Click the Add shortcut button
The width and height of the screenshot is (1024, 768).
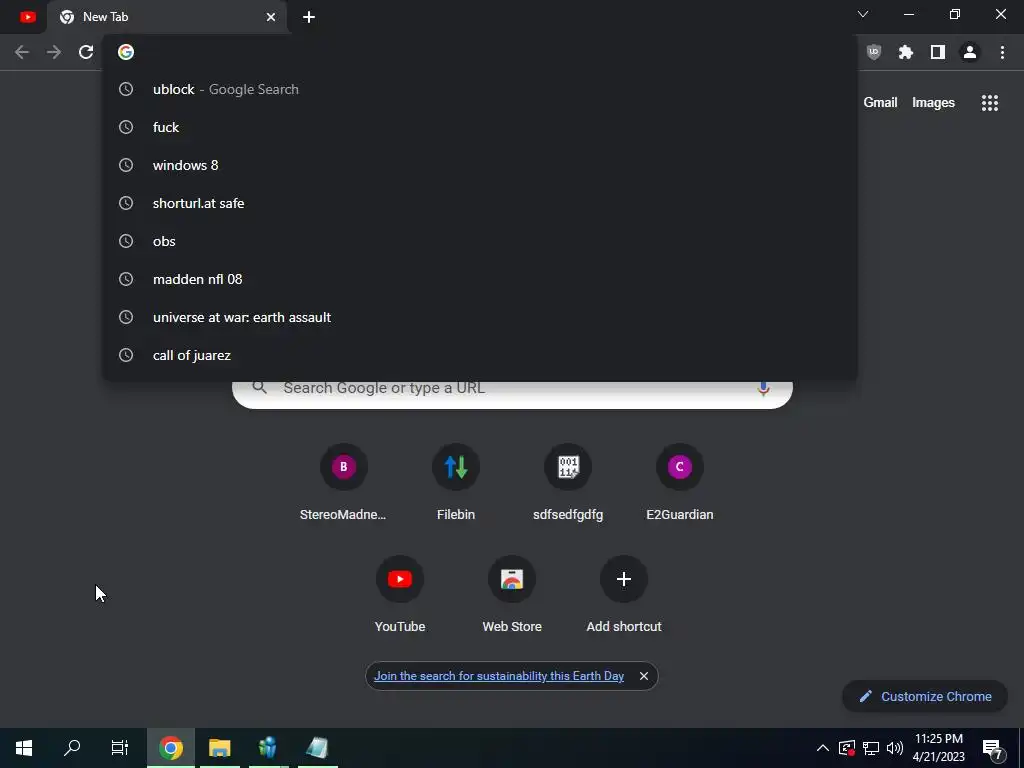624,595
